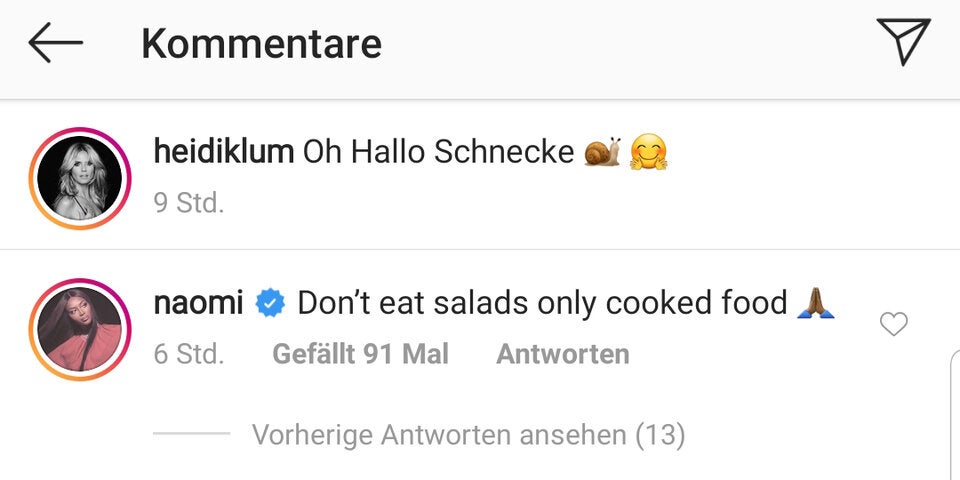Open heidiklum's profile picture
Screen dimensions: 960x480
pyautogui.click(x=80, y=178)
